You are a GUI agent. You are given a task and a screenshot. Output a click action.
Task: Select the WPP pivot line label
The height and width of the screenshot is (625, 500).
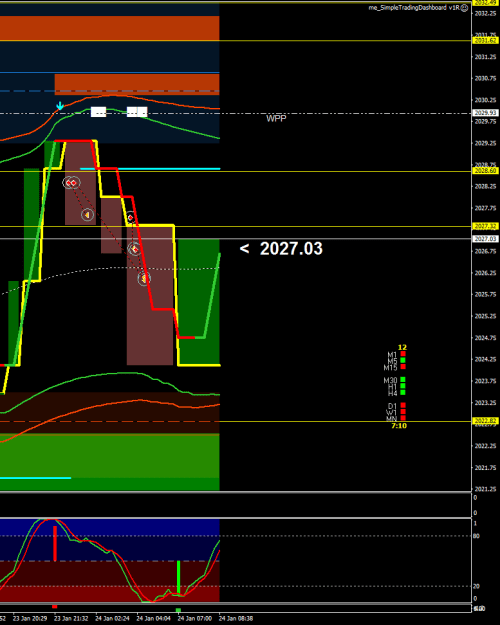coord(276,118)
